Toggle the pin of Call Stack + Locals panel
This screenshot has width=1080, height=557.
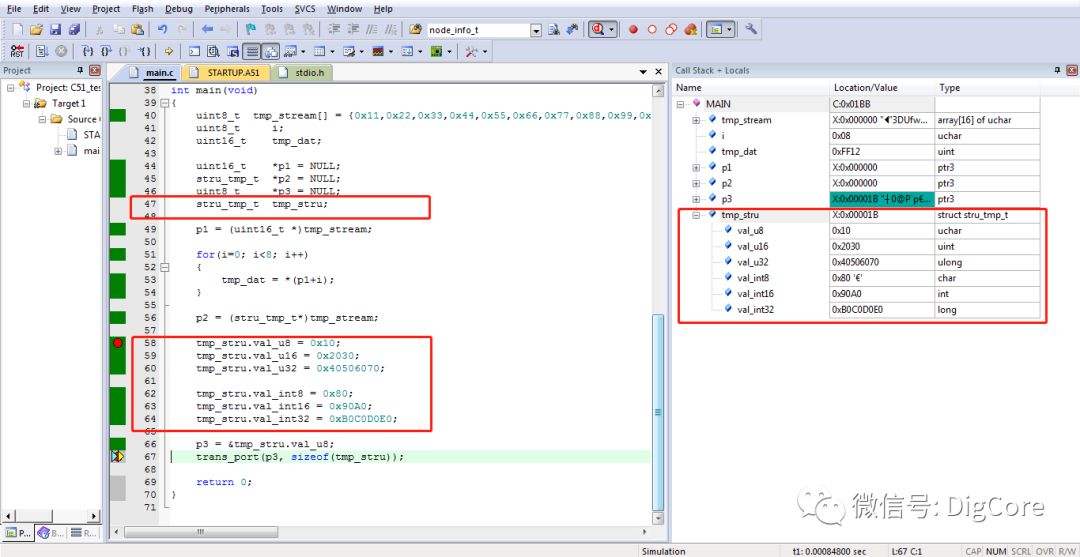(1058, 70)
